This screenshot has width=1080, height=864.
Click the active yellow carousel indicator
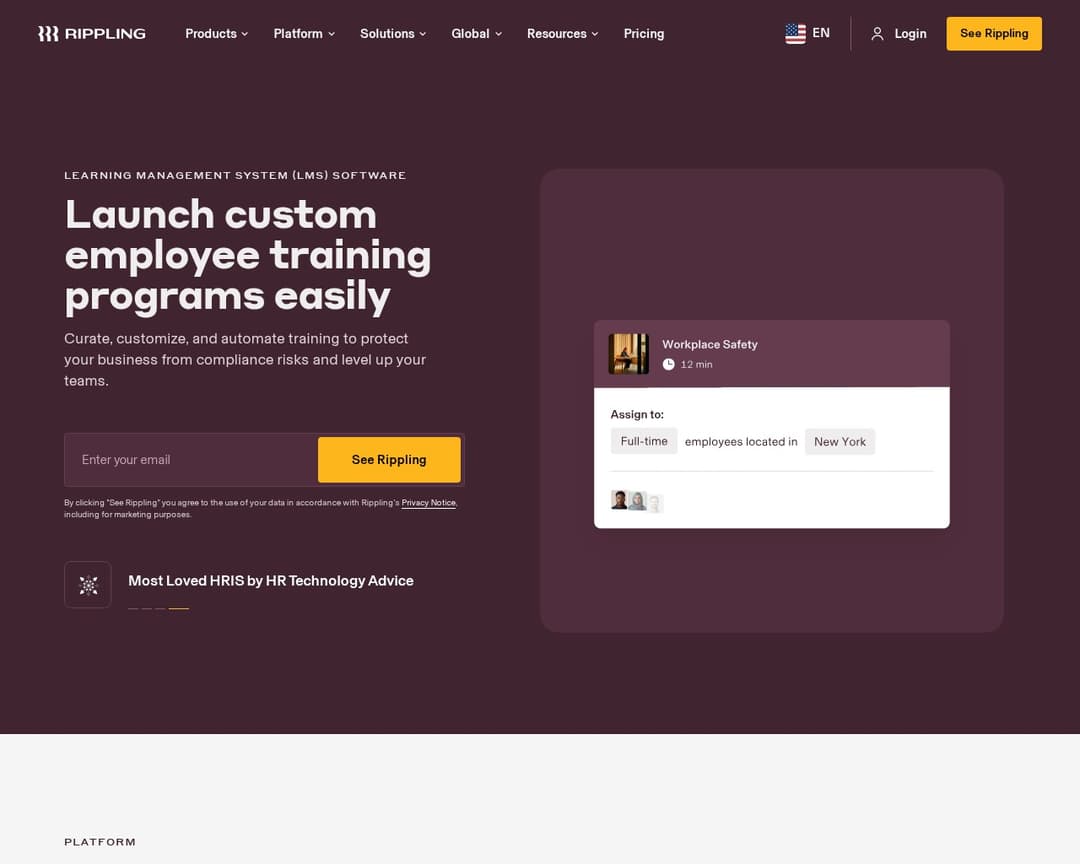coord(178,608)
